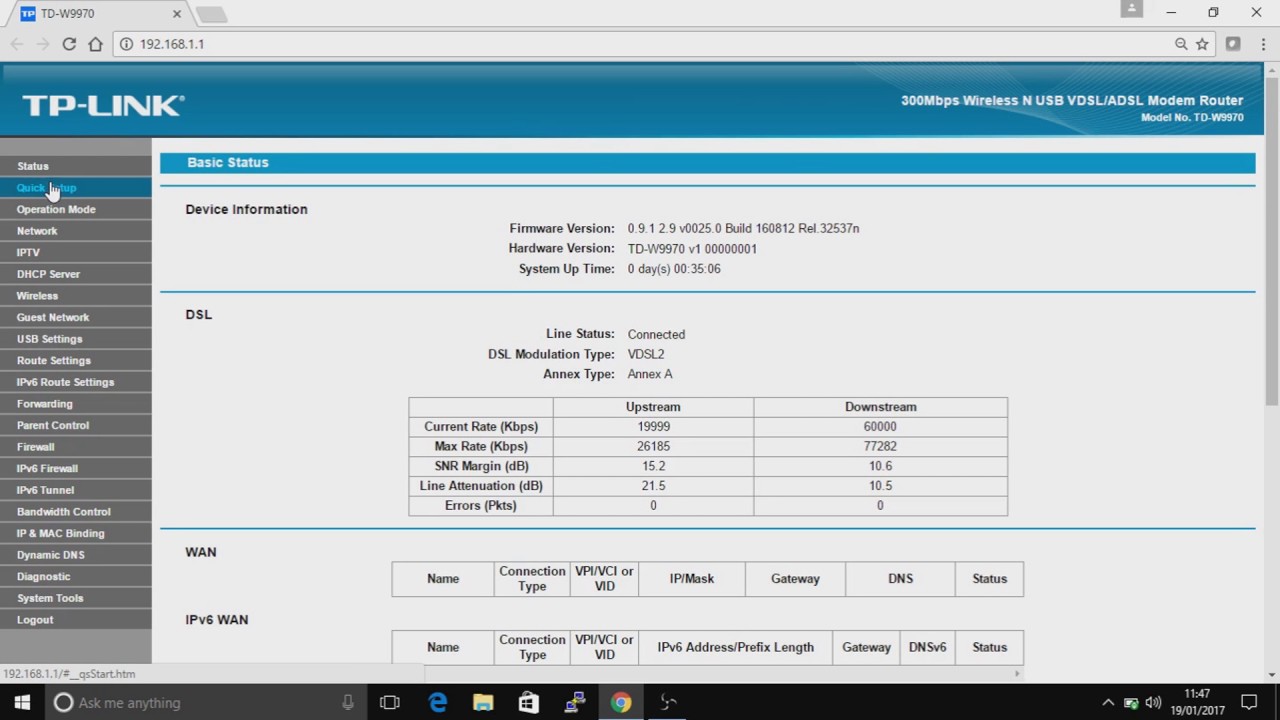Go to DHCP Server settings
This screenshot has height=720, width=1280.
pos(76,273)
